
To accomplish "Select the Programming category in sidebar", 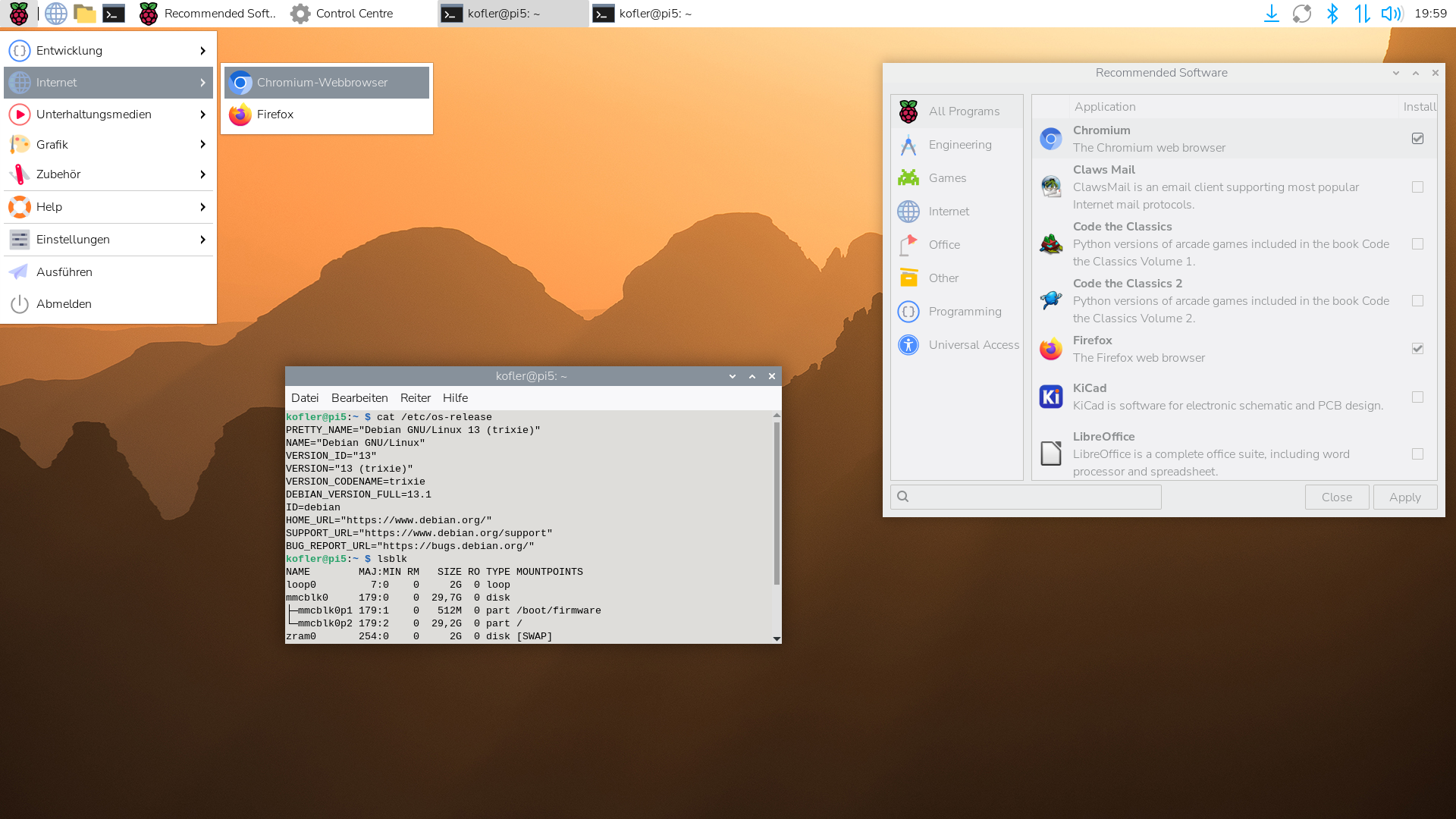I will [965, 312].
